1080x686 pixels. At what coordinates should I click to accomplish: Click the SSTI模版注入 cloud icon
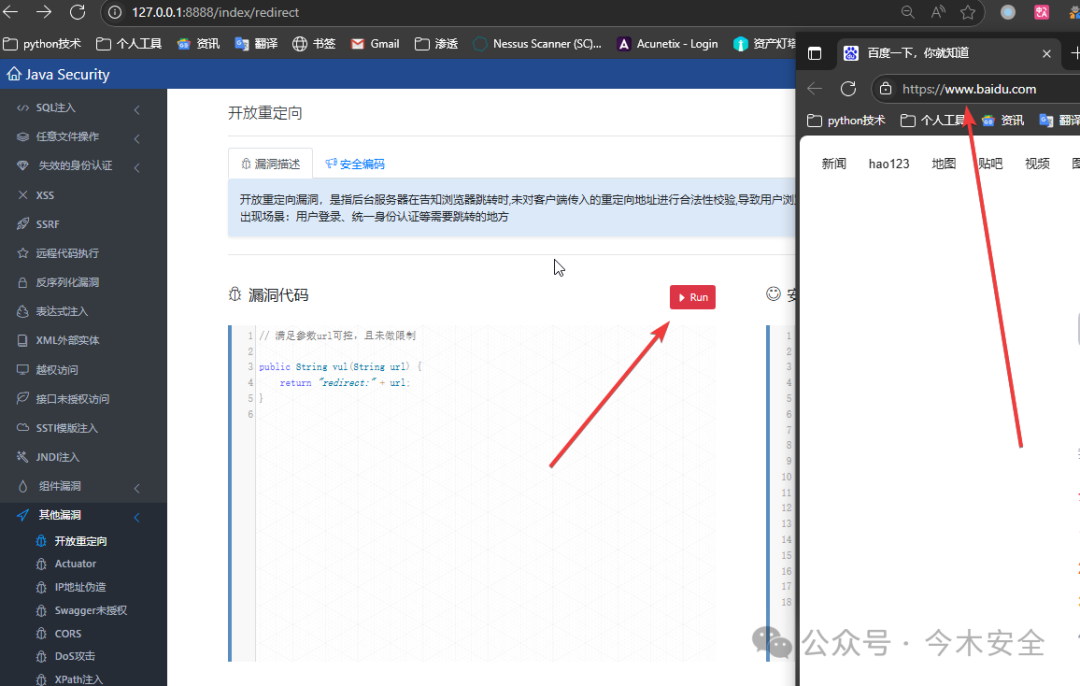point(23,428)
